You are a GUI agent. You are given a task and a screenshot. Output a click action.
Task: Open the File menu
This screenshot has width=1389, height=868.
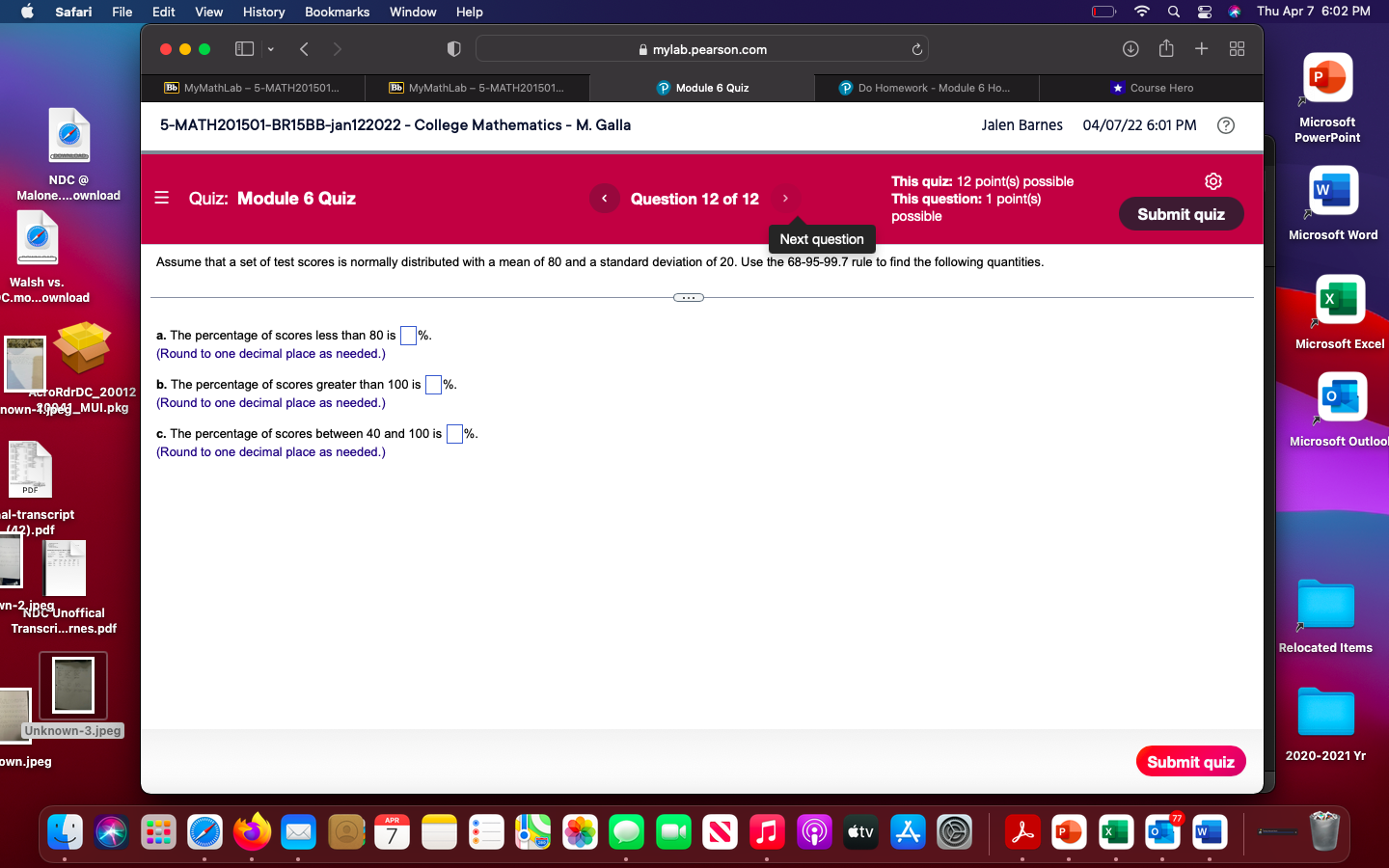pyautogui.click(x=123, y=12)
